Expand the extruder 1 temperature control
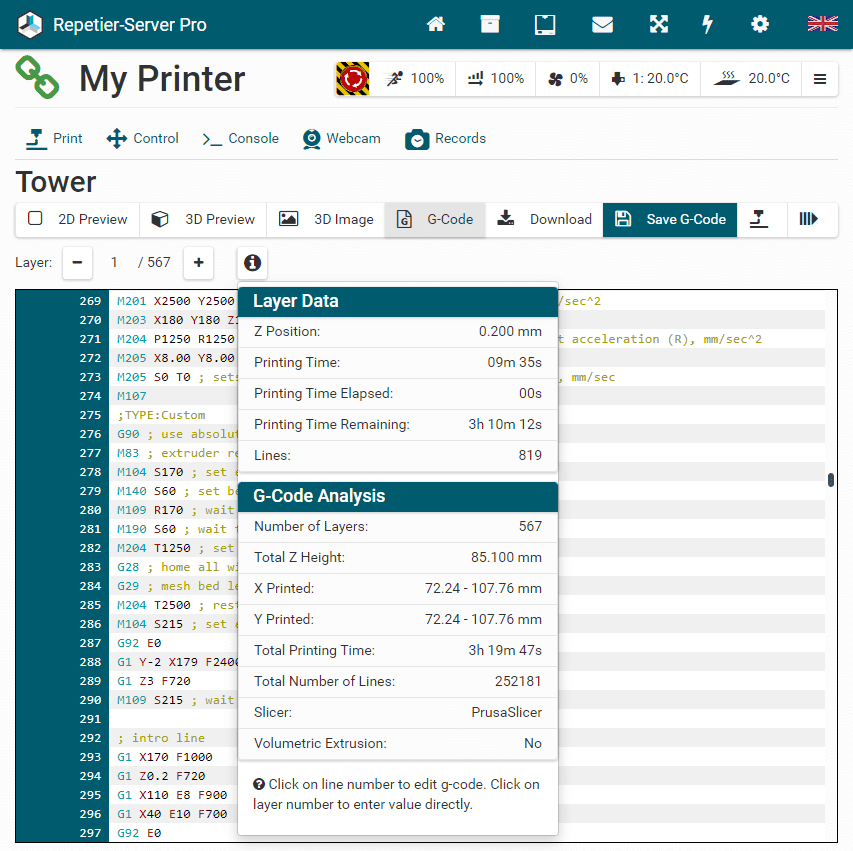This screenshot has height=851, width=853. tap(650, 79)
